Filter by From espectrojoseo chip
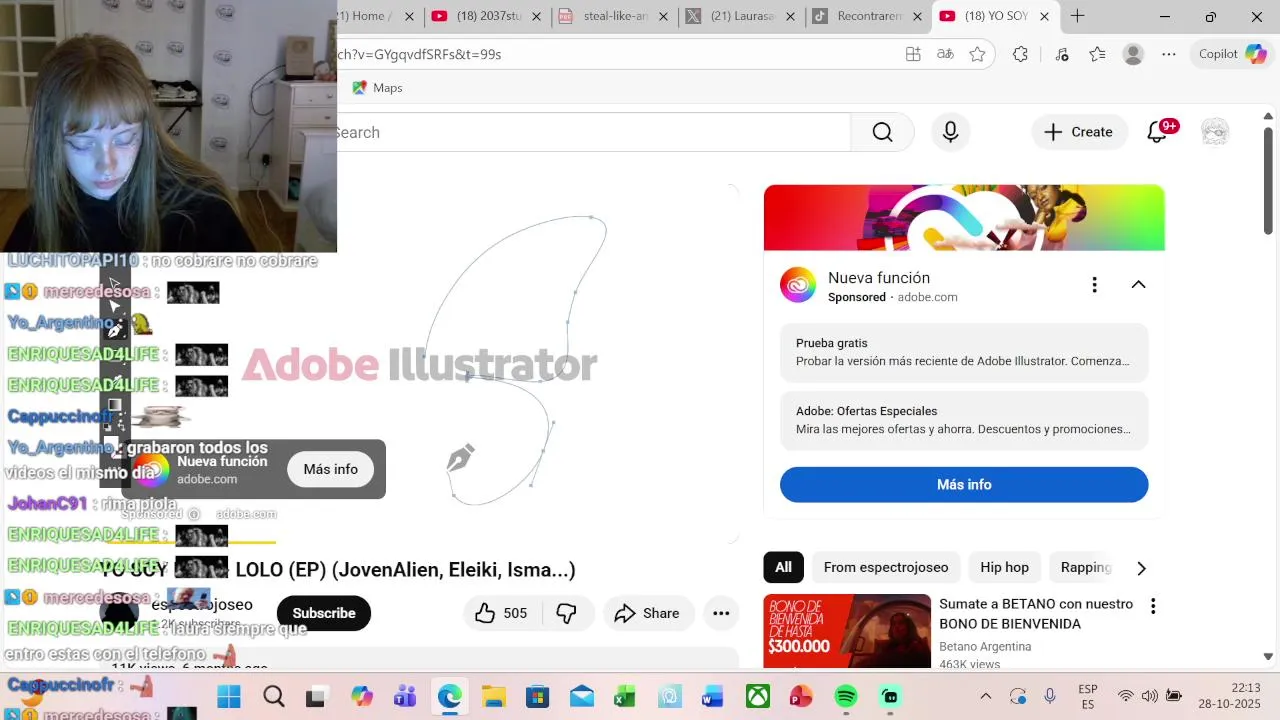Viewport: 1280px width, 720px height. point(886,567)
